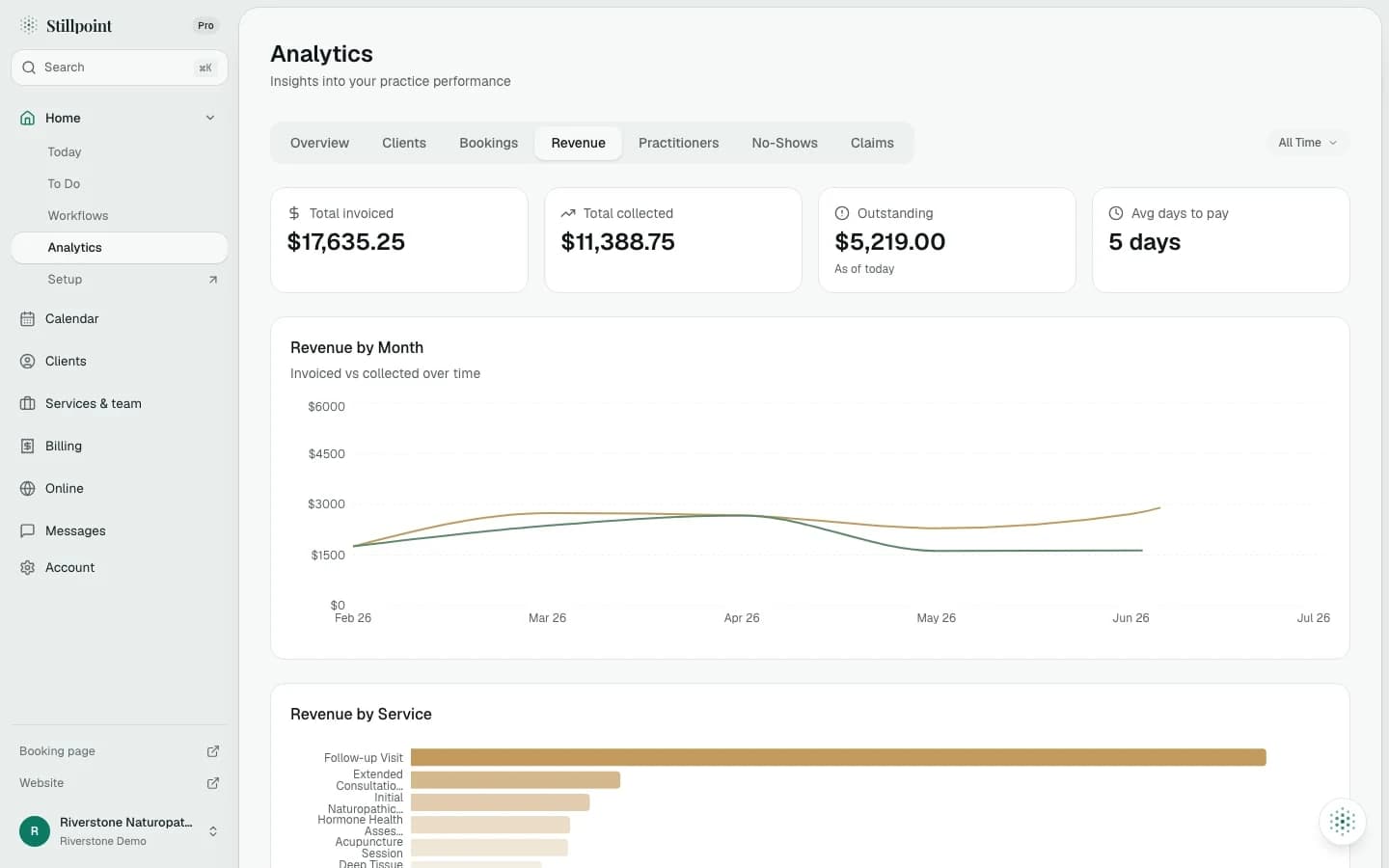
Task: Open the floating Stillpoint assistant button
Action: [1343, 822]
